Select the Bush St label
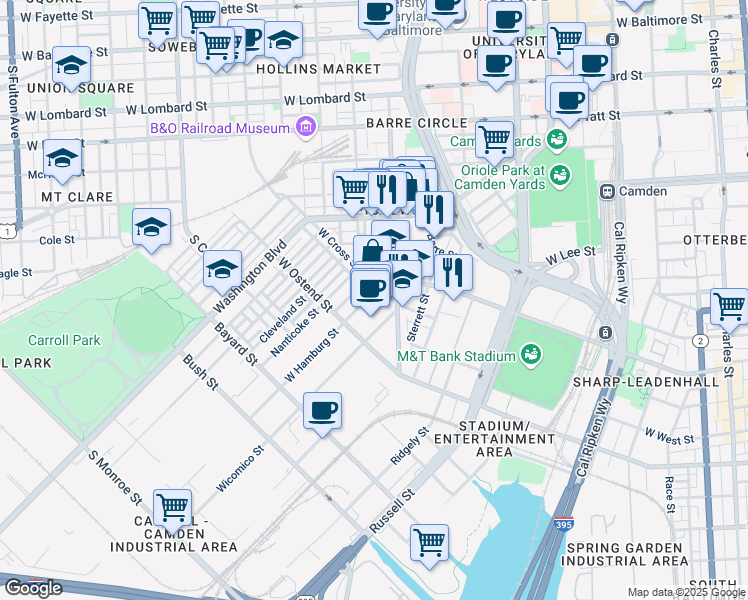This screenshot has height=600, width=748. 200,372
